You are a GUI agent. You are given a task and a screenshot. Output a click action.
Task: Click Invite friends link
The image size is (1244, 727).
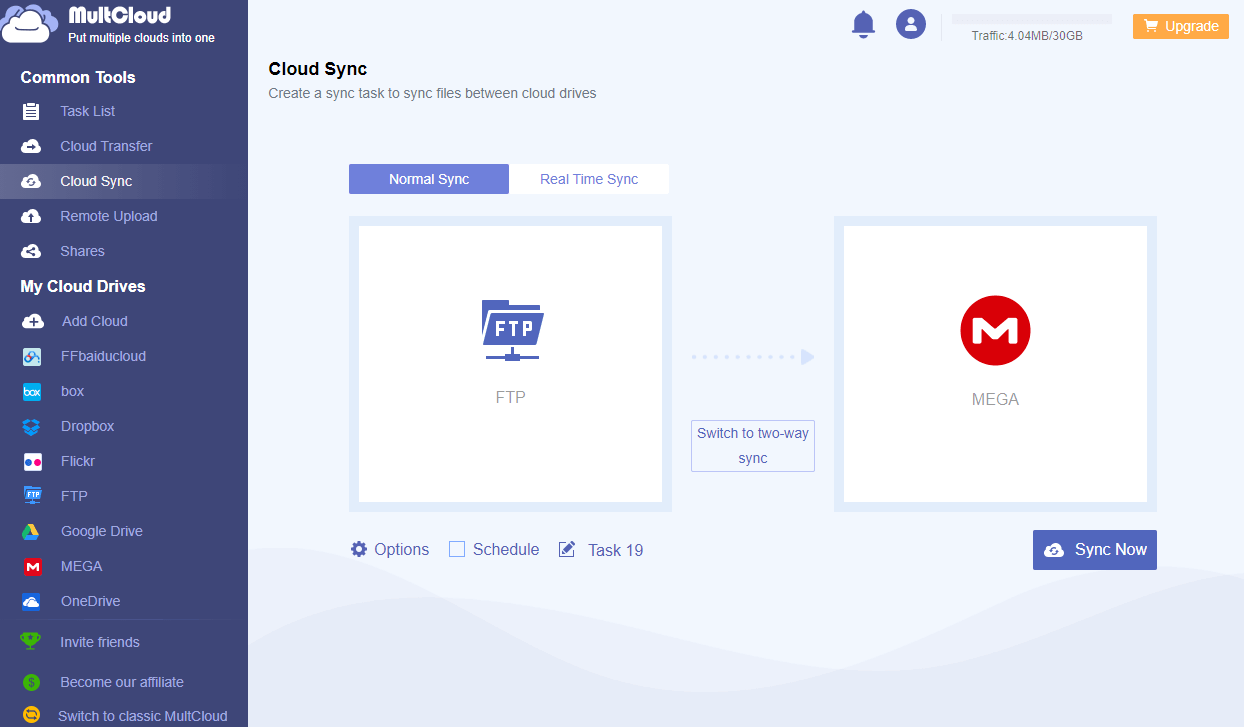[x=100, y=642]
